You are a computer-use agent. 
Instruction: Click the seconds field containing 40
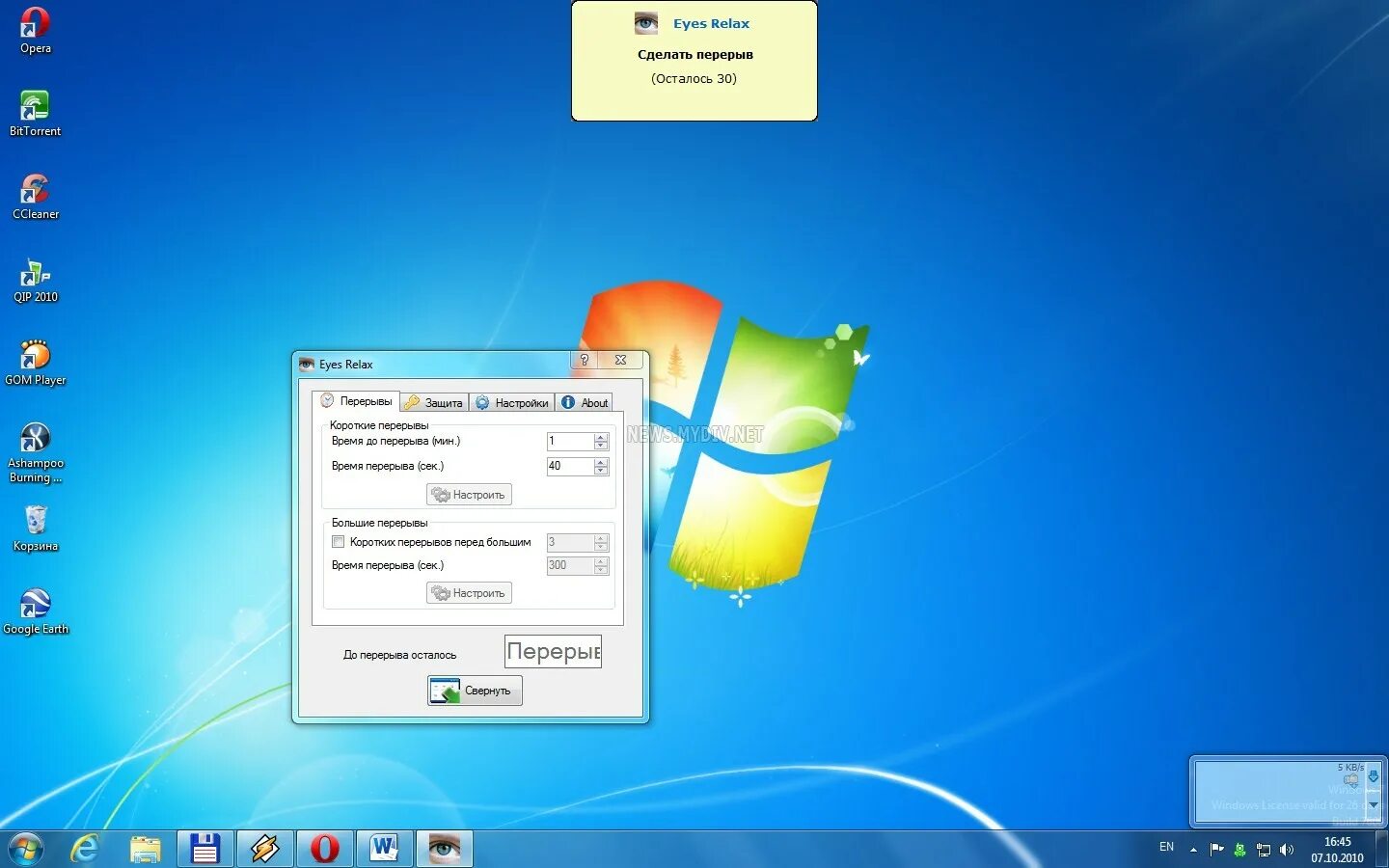click(x=570, y=467)
